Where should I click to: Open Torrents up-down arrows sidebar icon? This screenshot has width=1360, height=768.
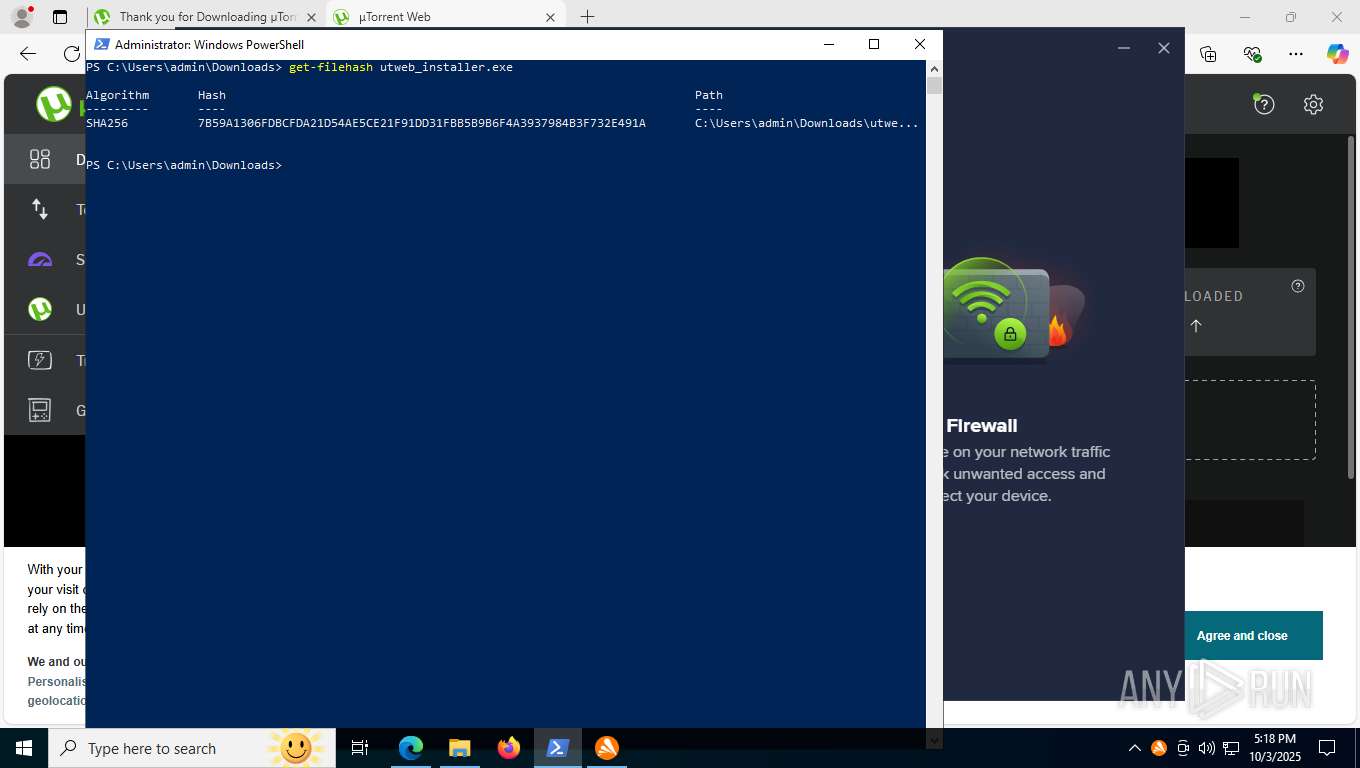tap(40, 209)
